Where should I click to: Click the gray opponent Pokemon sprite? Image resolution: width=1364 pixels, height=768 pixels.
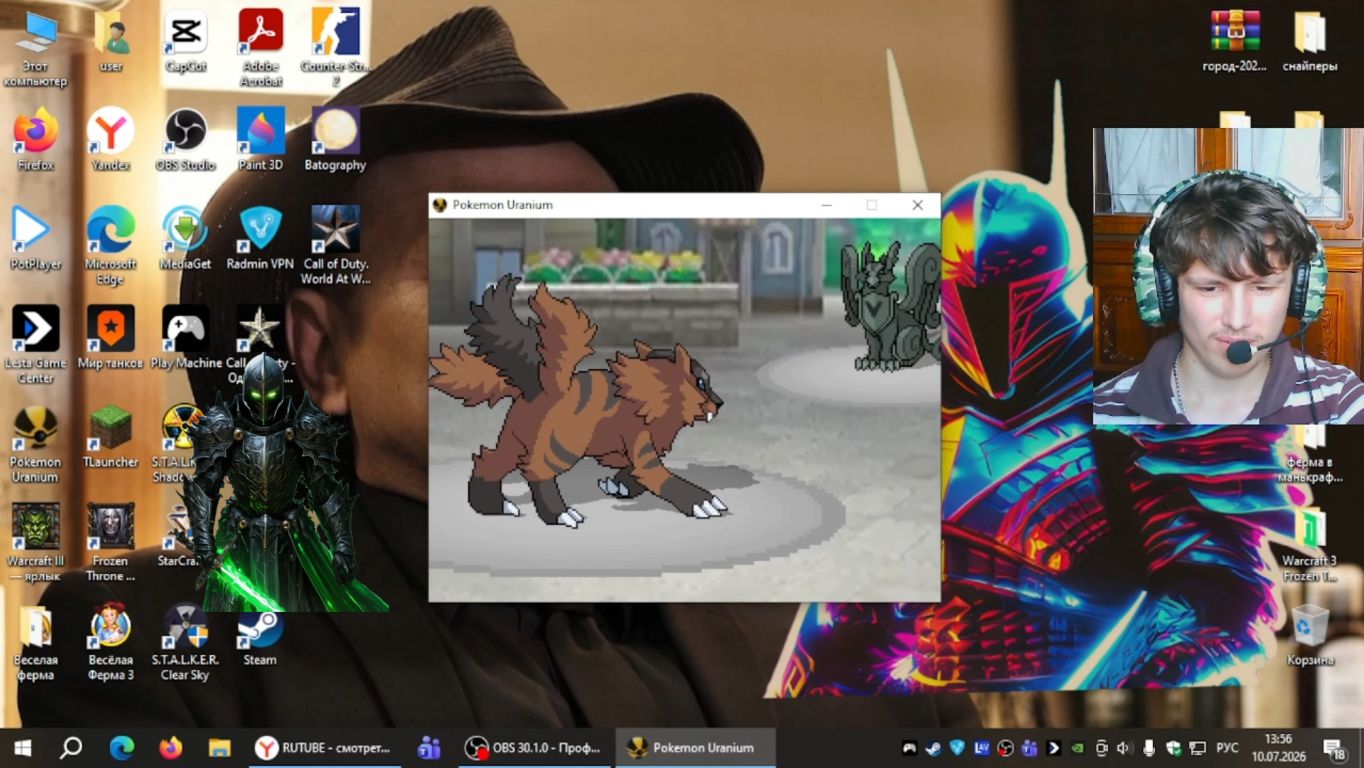point(890,305)
